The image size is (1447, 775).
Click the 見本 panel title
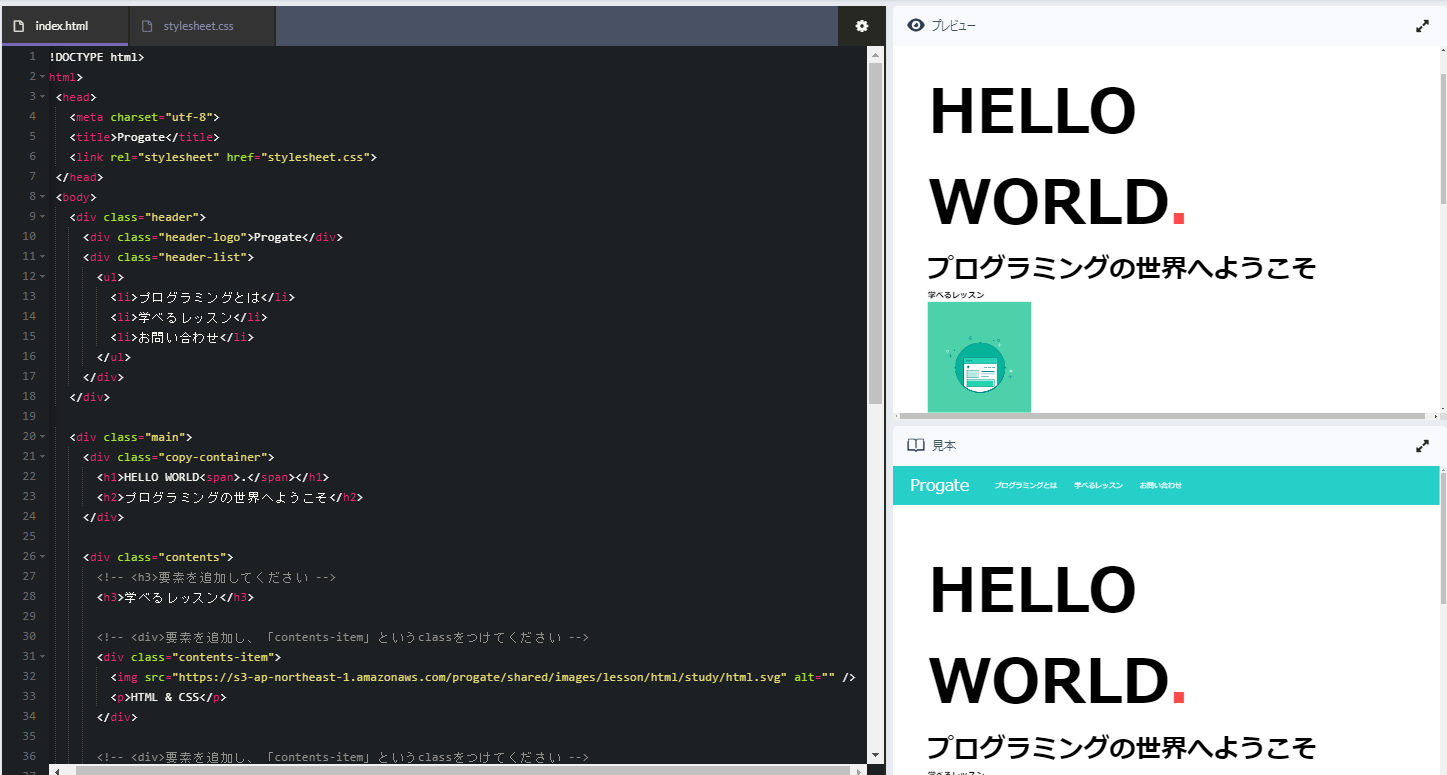[x=944, y=445]
